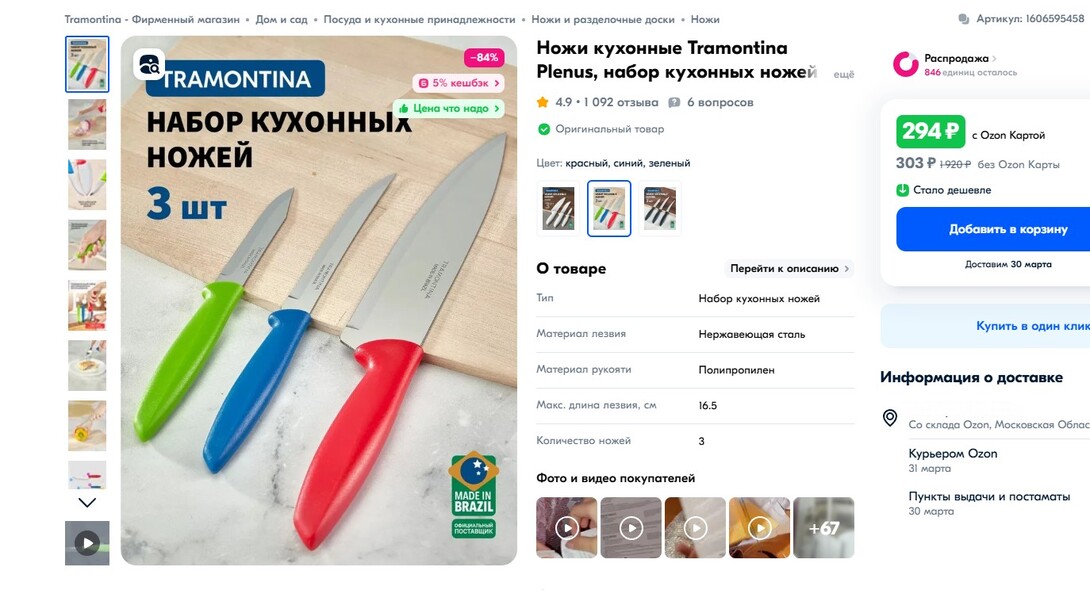Click the Артикул copy icon

[x=963, y=19]
